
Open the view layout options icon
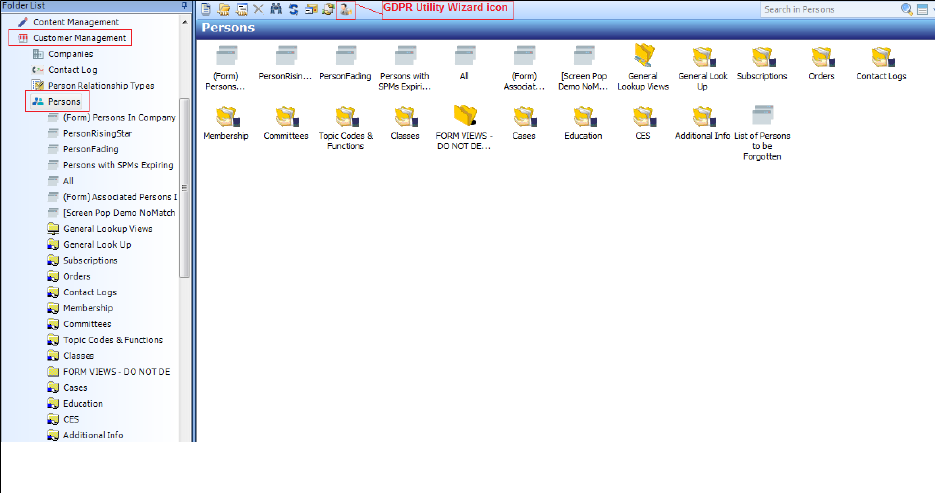pyautogui.click(x=922, y=9)
